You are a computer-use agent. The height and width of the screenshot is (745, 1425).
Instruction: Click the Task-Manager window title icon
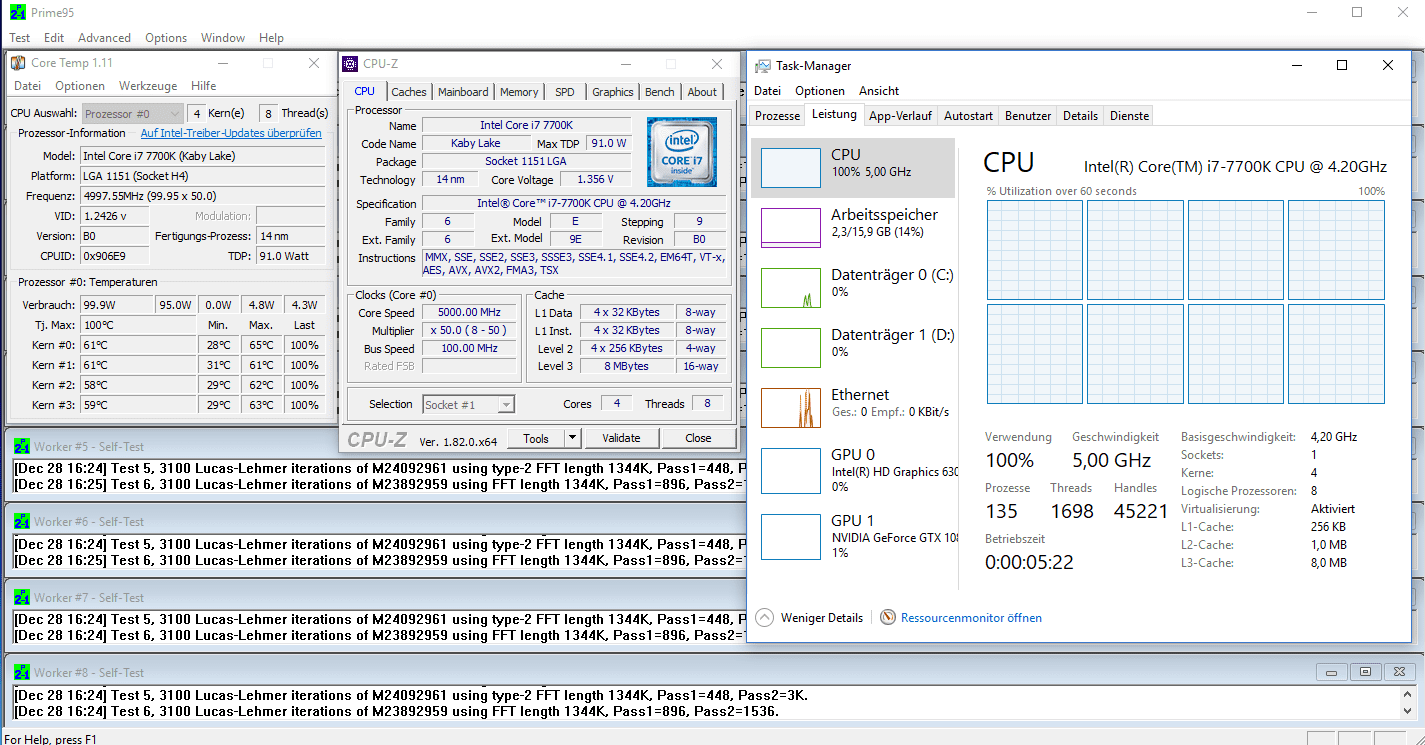tap(762, 66)
